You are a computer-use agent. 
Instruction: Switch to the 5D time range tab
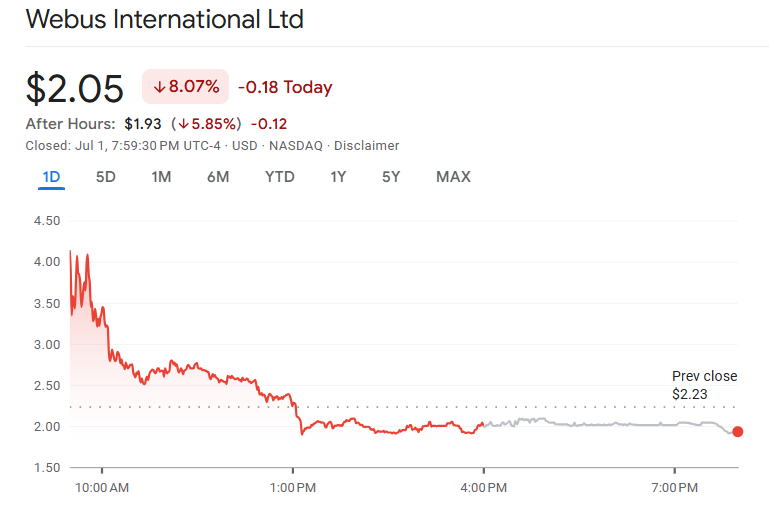pos(105,177)
